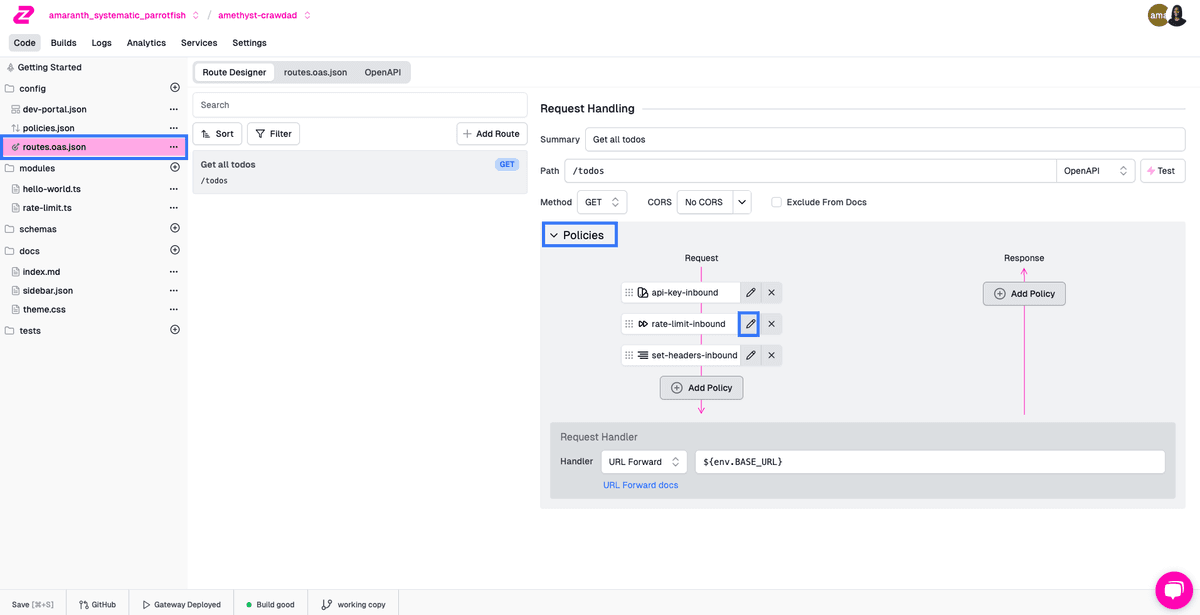The height and width of the screenshot is (615, 1200).
Task: Open more options for policies.json
Action: 174,128
